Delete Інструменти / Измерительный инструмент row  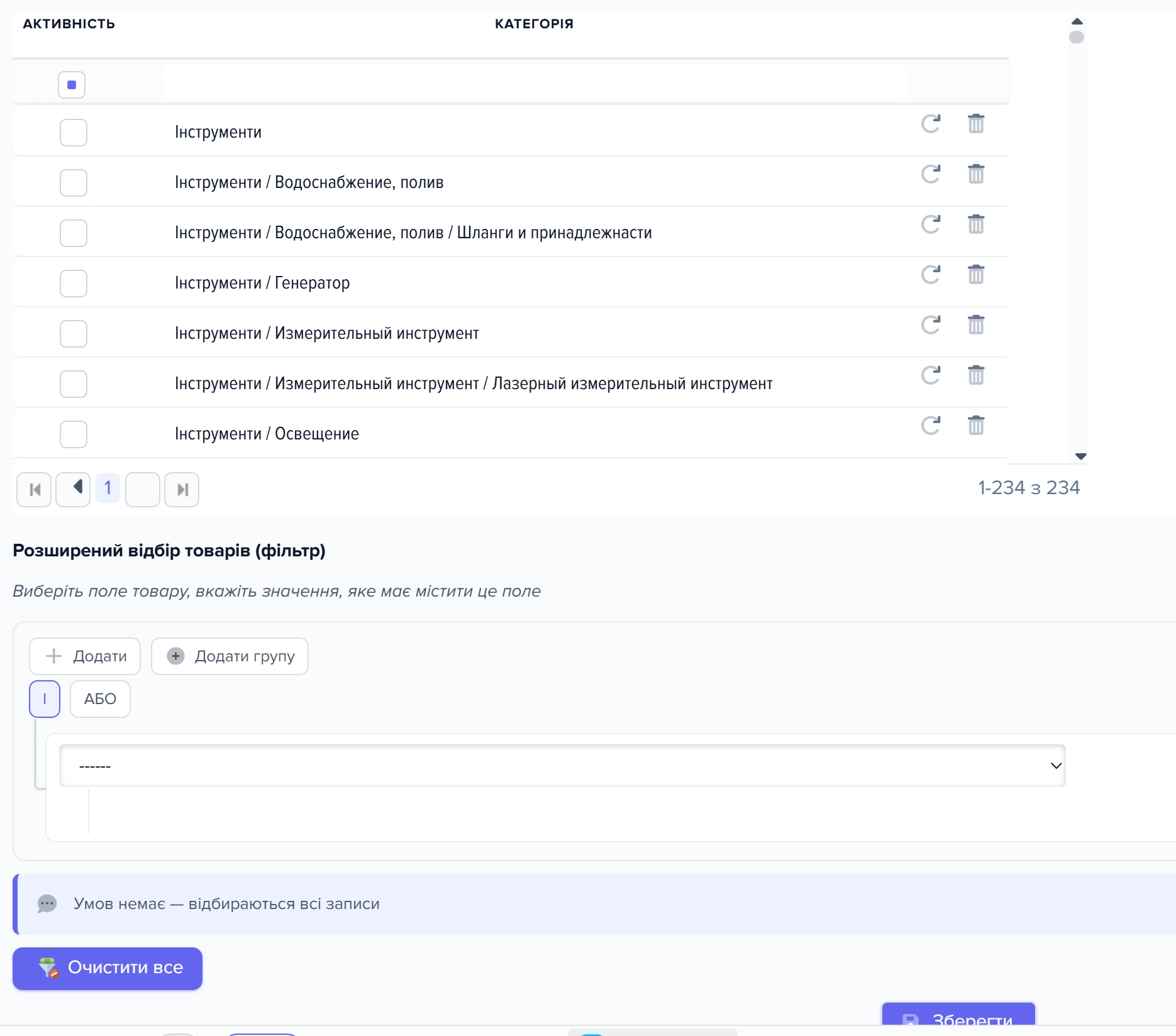point(976,325)
